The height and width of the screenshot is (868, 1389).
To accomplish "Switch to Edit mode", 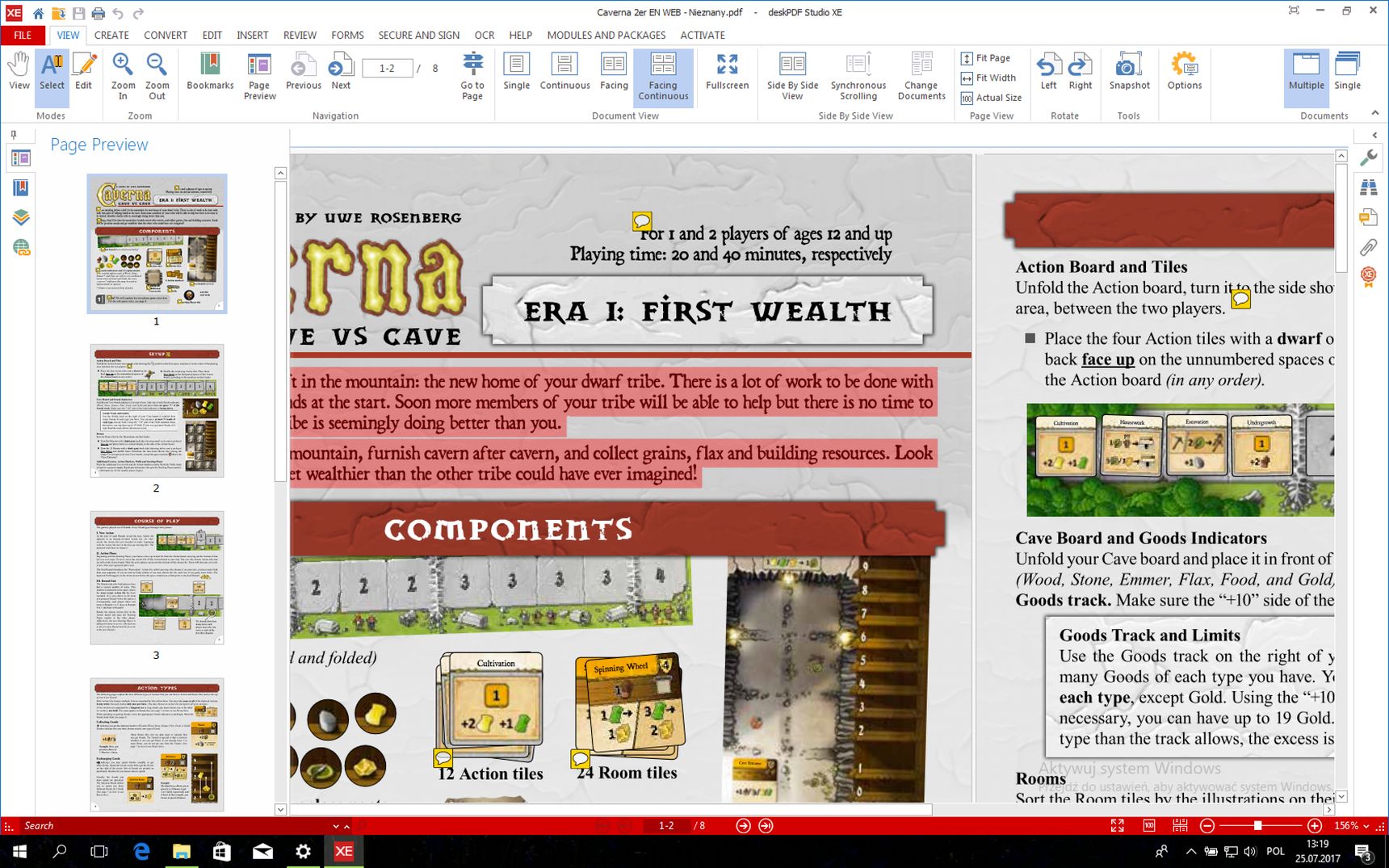I will click(x=83, y=71).
